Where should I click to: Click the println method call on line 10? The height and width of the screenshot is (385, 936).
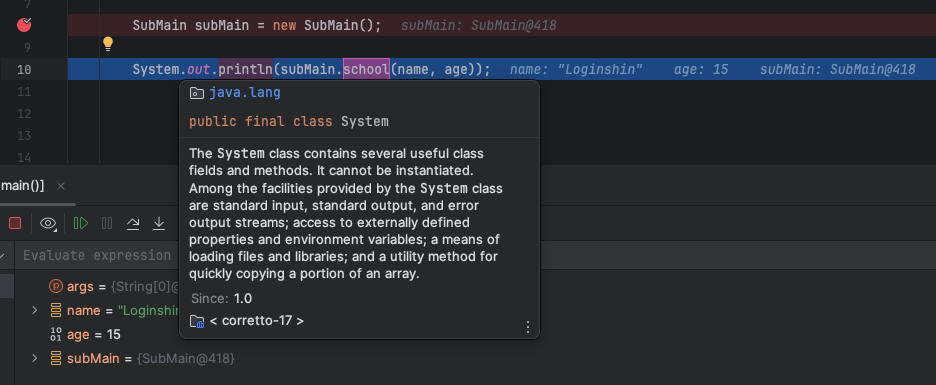point(245,70)
